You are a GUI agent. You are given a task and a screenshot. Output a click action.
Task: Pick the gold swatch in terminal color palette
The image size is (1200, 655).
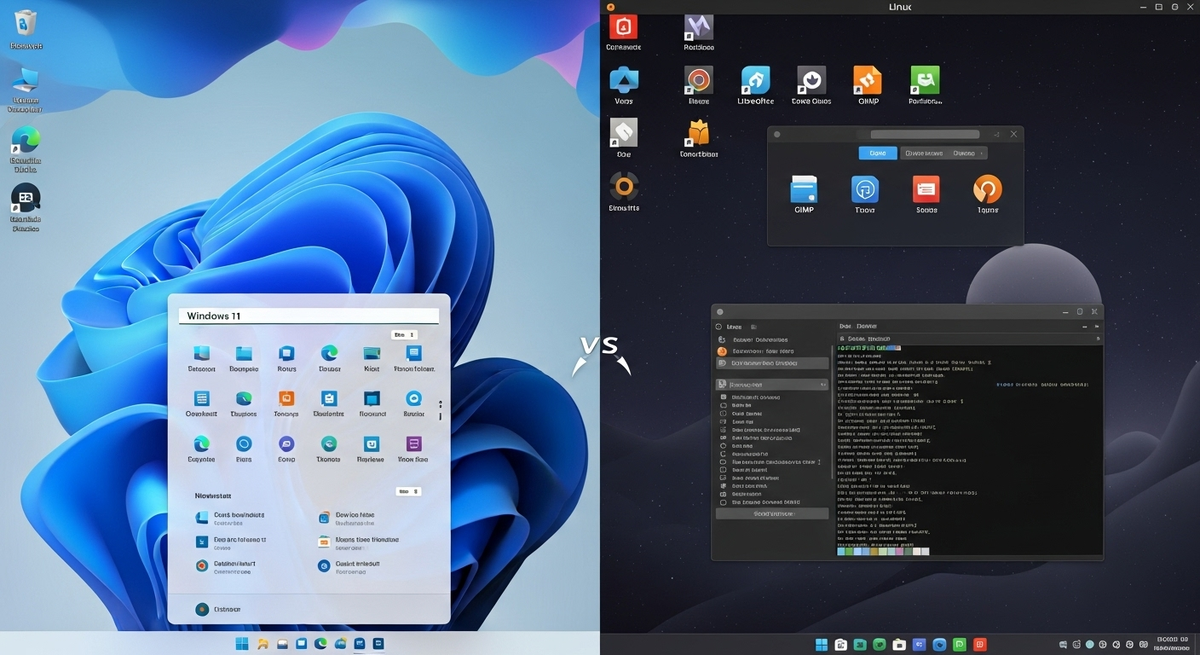[x=874, y=551]
